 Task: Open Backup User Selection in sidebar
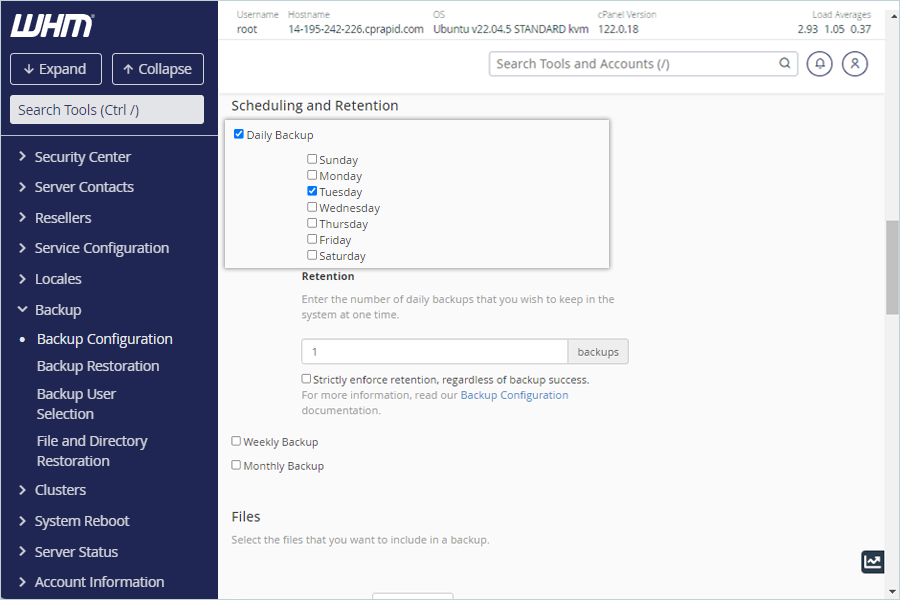click(x=76, y=404)
